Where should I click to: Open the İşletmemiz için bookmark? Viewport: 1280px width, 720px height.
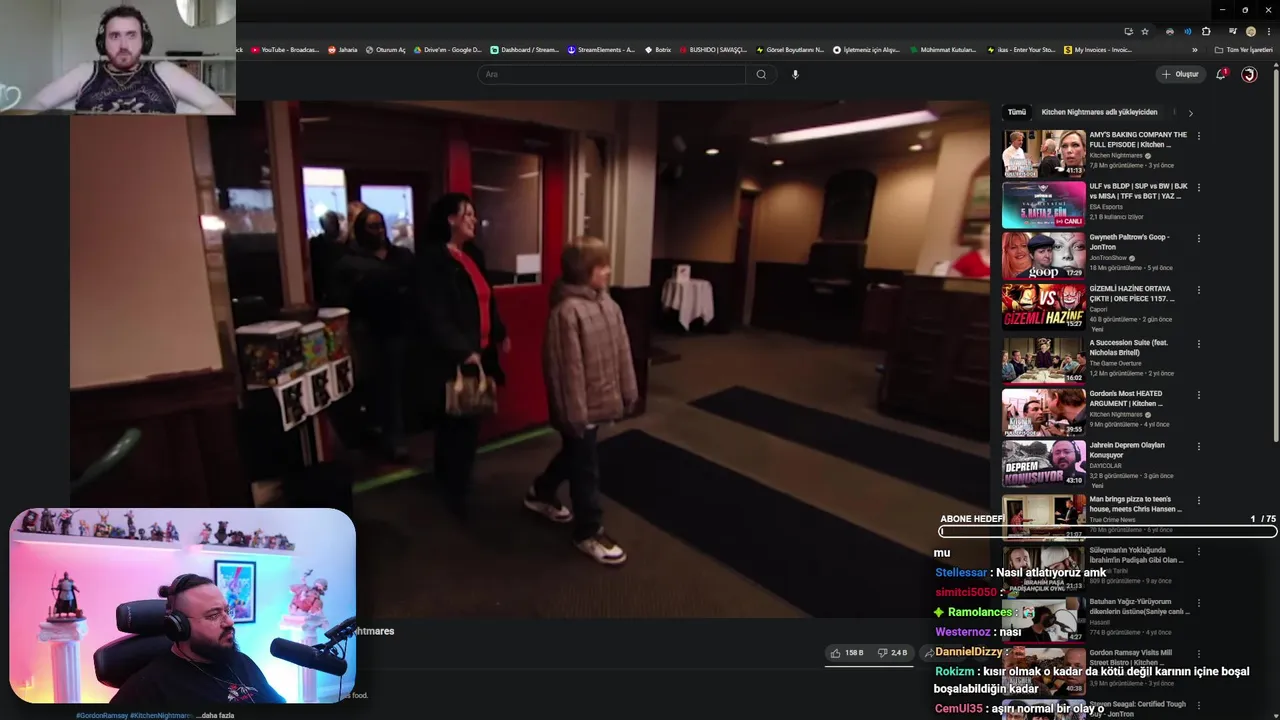click(x=867, y=49)
